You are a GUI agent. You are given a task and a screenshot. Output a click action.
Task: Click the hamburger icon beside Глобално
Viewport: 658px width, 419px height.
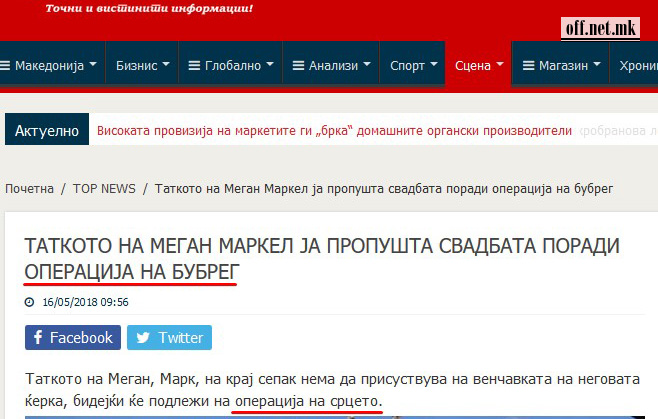[194, 65]
